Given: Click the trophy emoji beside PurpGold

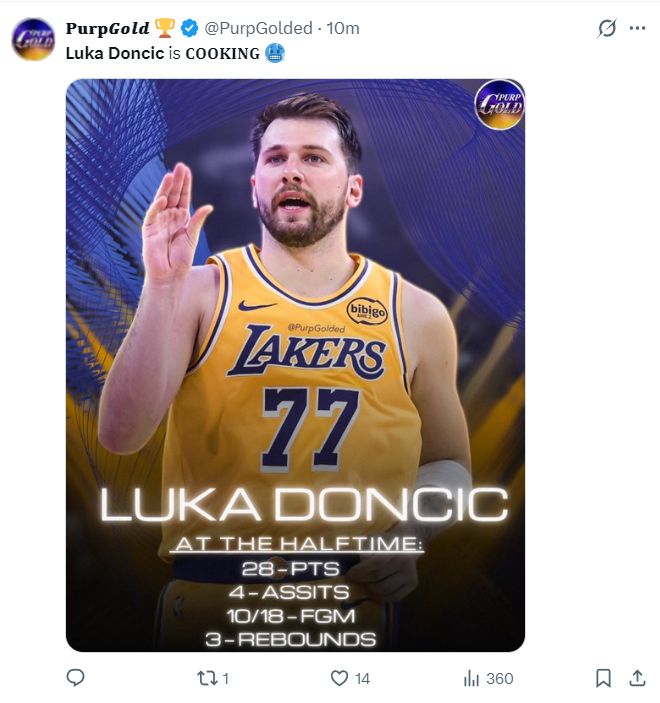Looking at the screenshot, I should pyautogui.click(x=165, y=28).
